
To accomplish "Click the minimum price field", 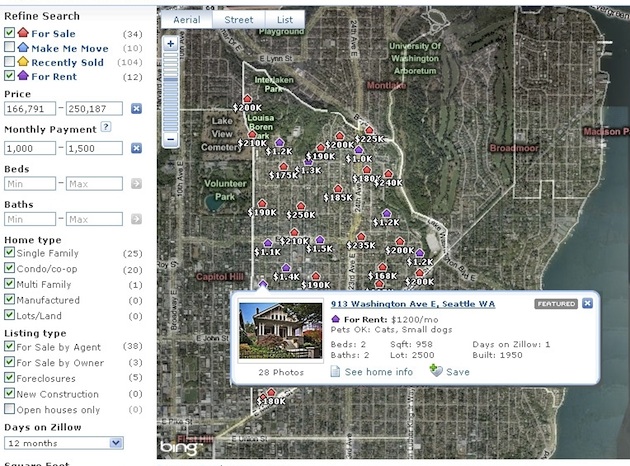I will [x=30, y=108].
